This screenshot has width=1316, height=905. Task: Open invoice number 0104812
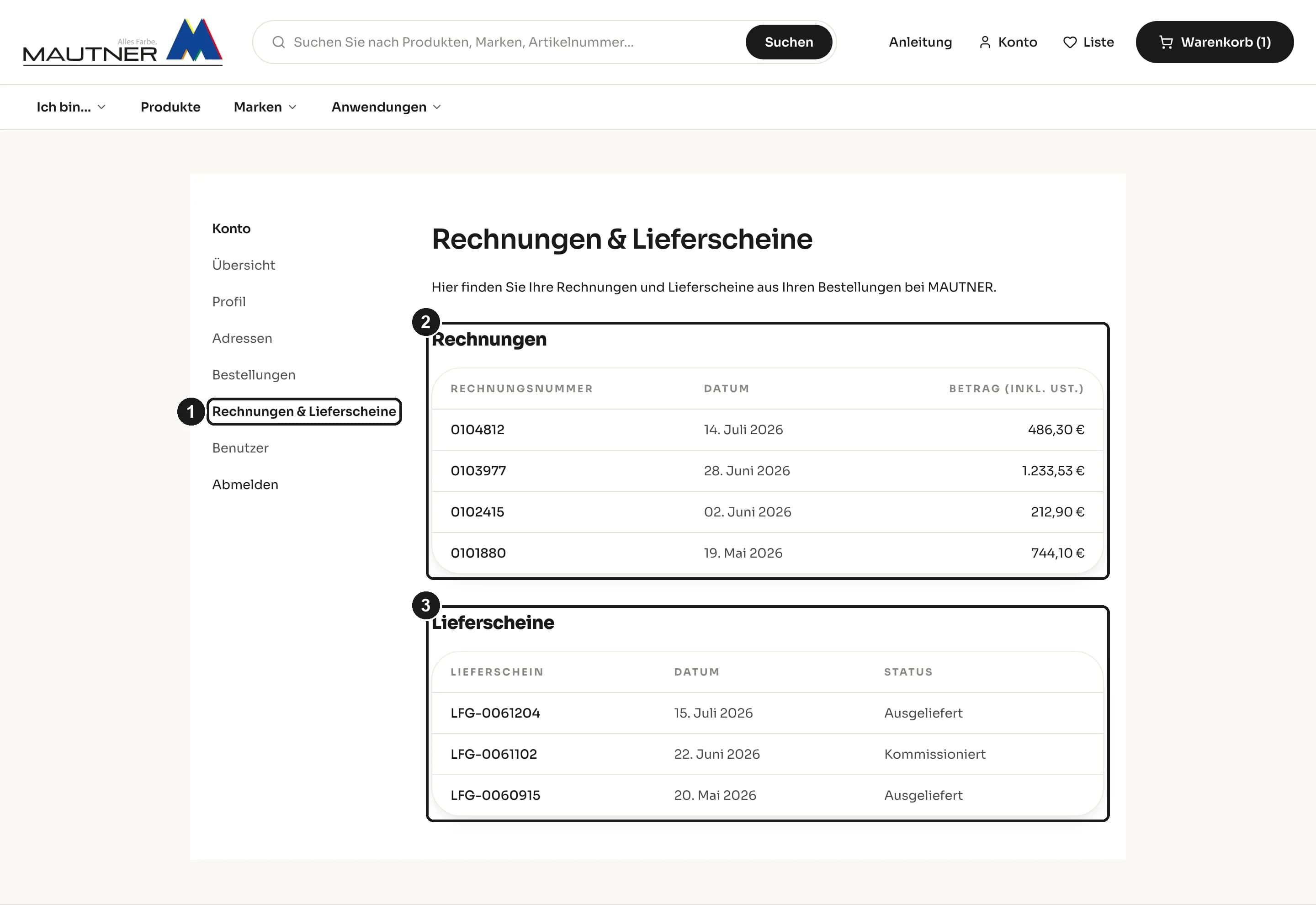[x=477, y=430]
